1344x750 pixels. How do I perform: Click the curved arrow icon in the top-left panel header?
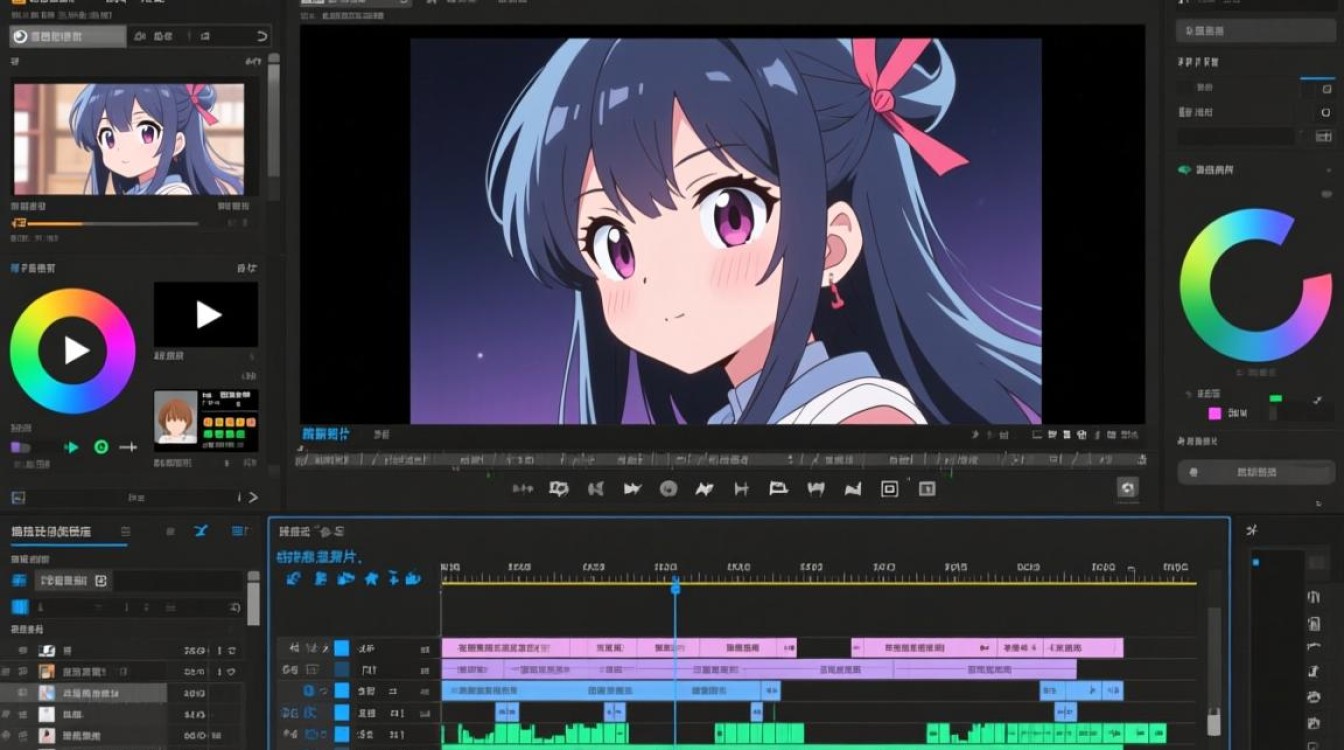tap(262, 37)
